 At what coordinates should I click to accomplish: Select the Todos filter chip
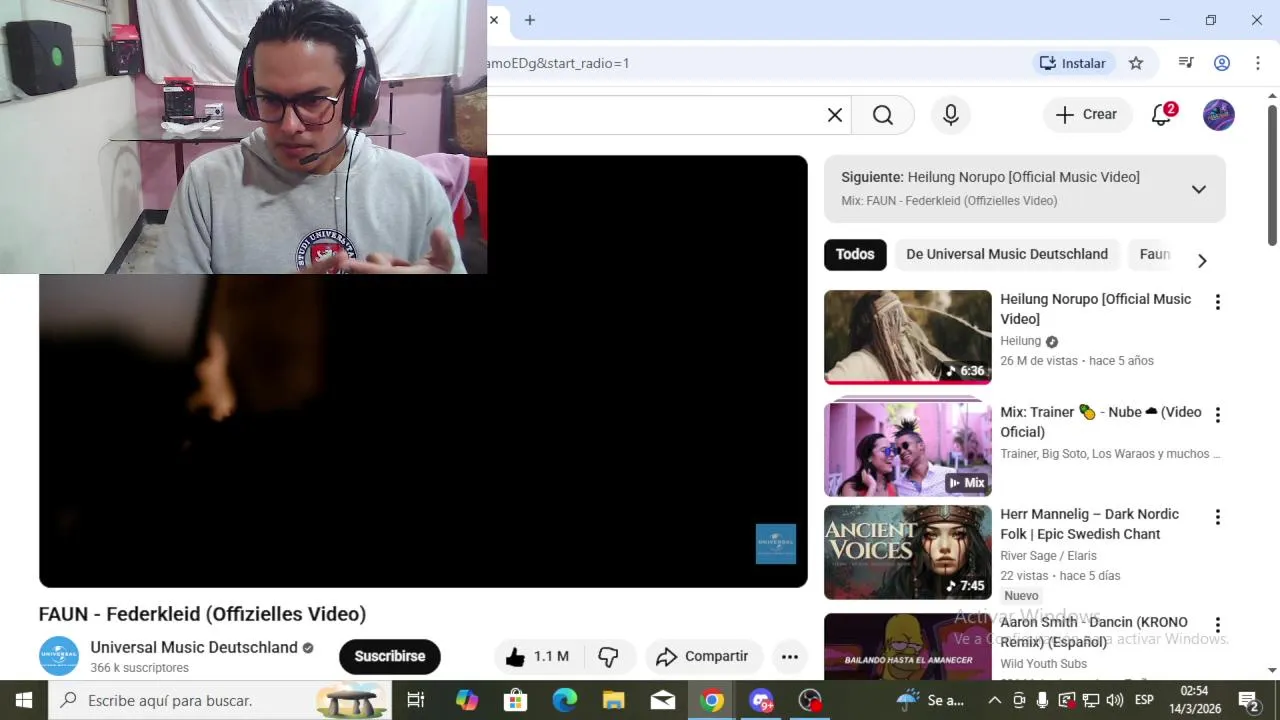[855, 254]
